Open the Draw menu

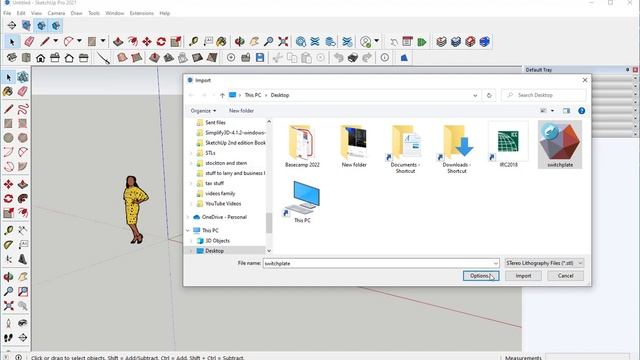coord(76,13)
